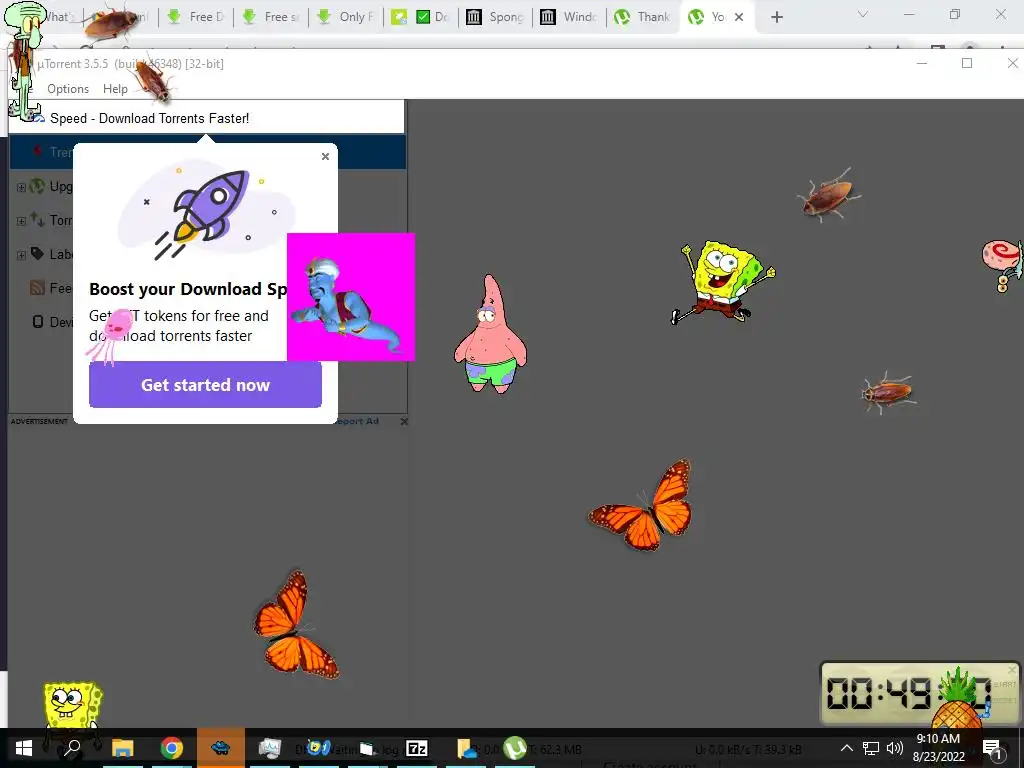
Task: Open the browser tab search chevron
Action: 863,14
